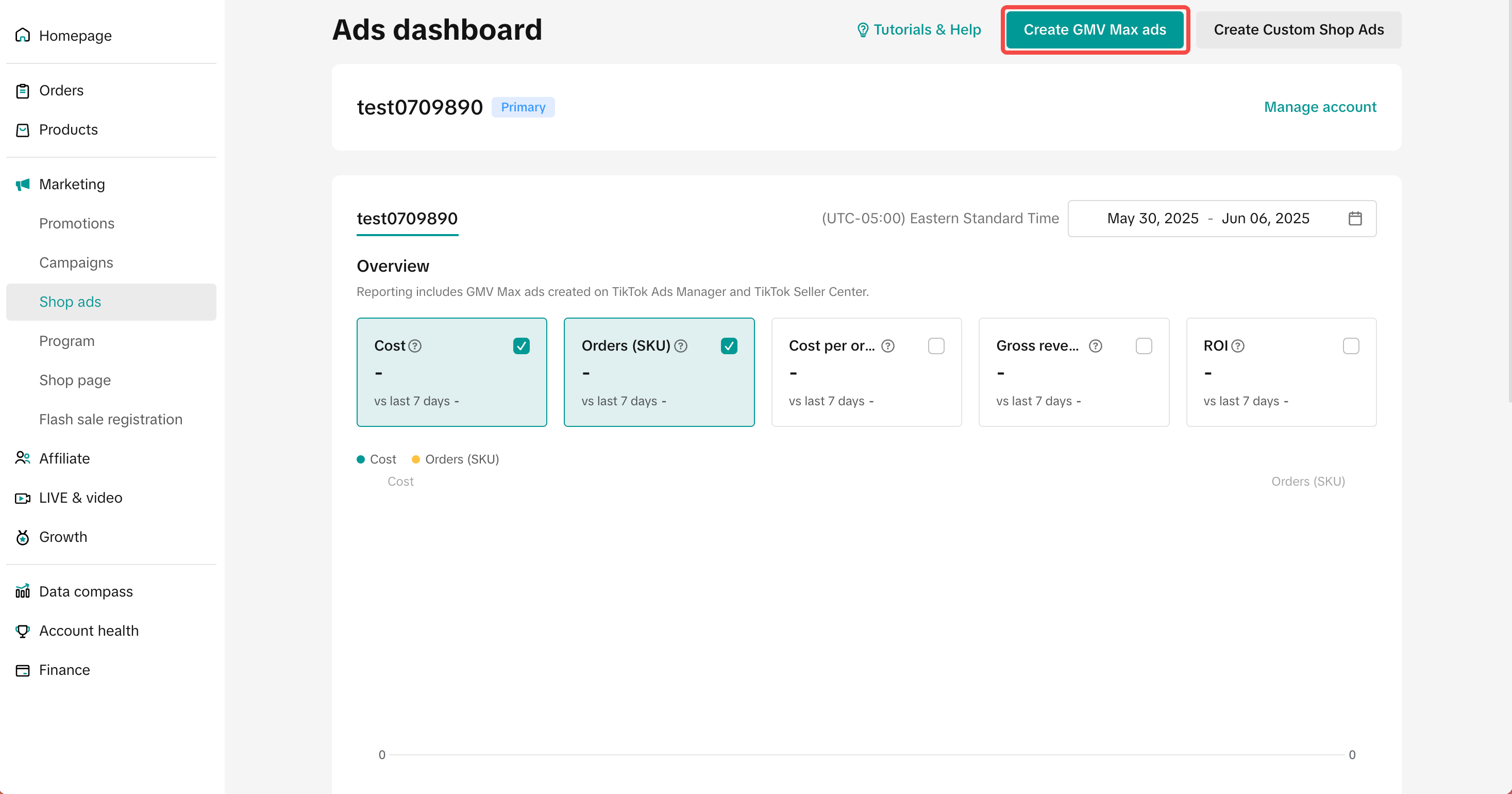The height and width of the screenshot is (794, 1512).
Task: Click Create GMV Max ads button
Action: tap(1094, 30)
